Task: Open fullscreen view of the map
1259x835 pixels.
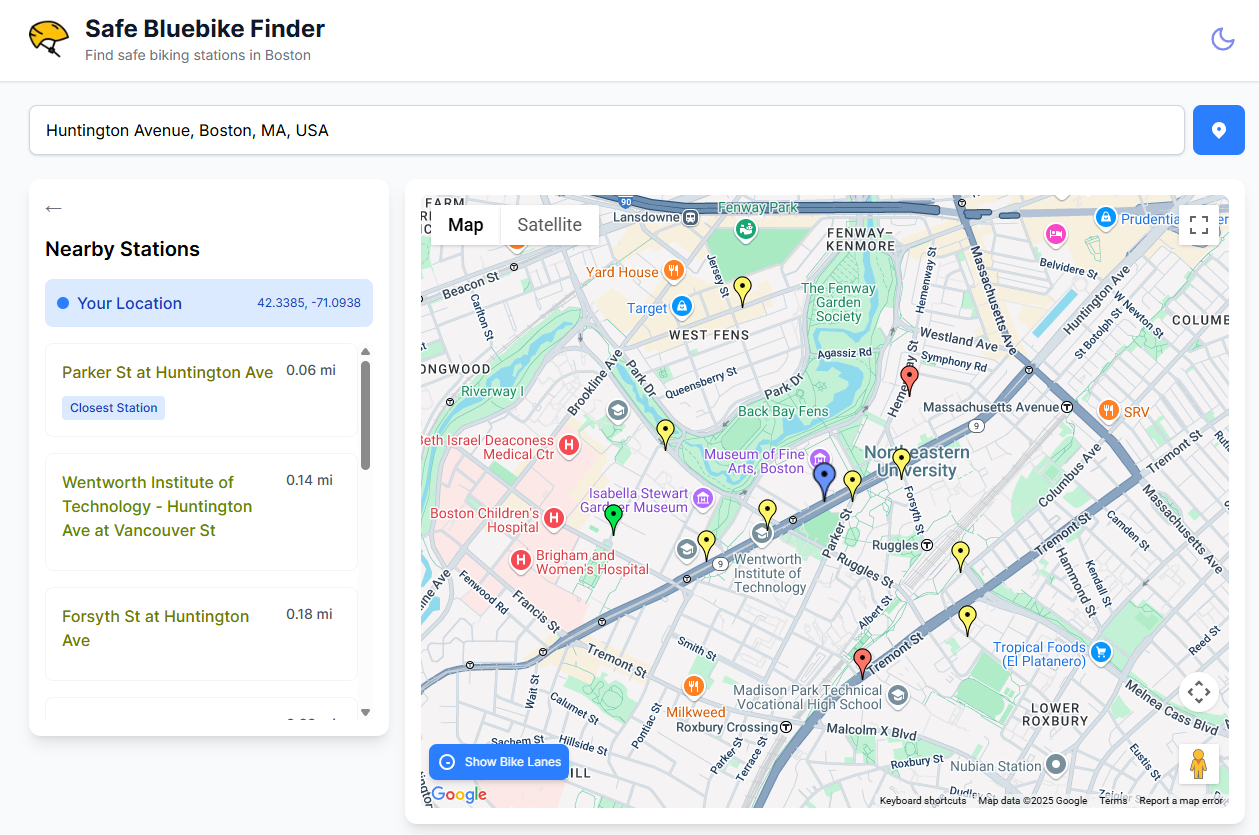Action: (x=1199, y=225)
